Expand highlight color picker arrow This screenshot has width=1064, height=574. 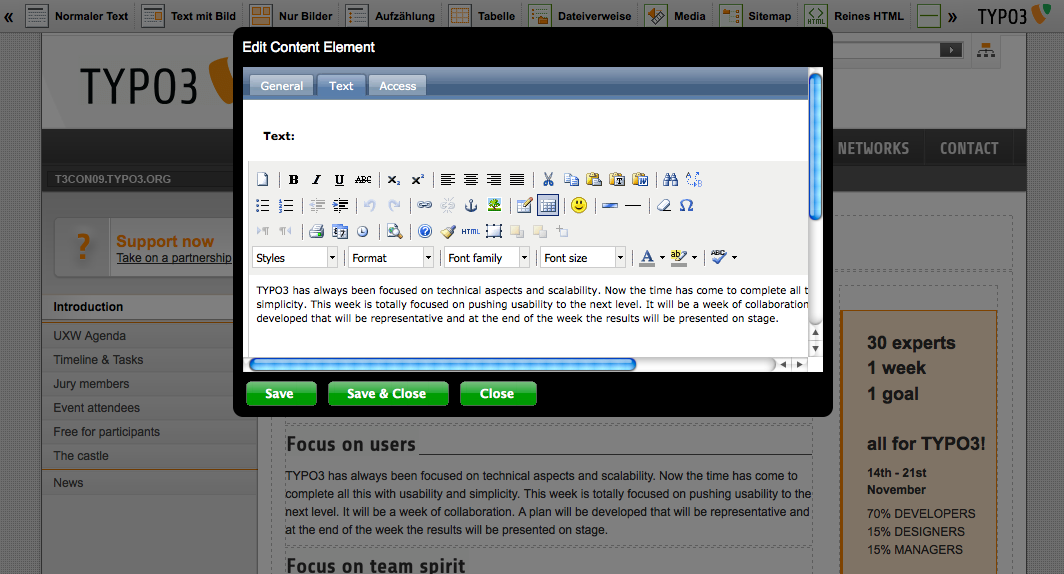click(x=694, y=258)
